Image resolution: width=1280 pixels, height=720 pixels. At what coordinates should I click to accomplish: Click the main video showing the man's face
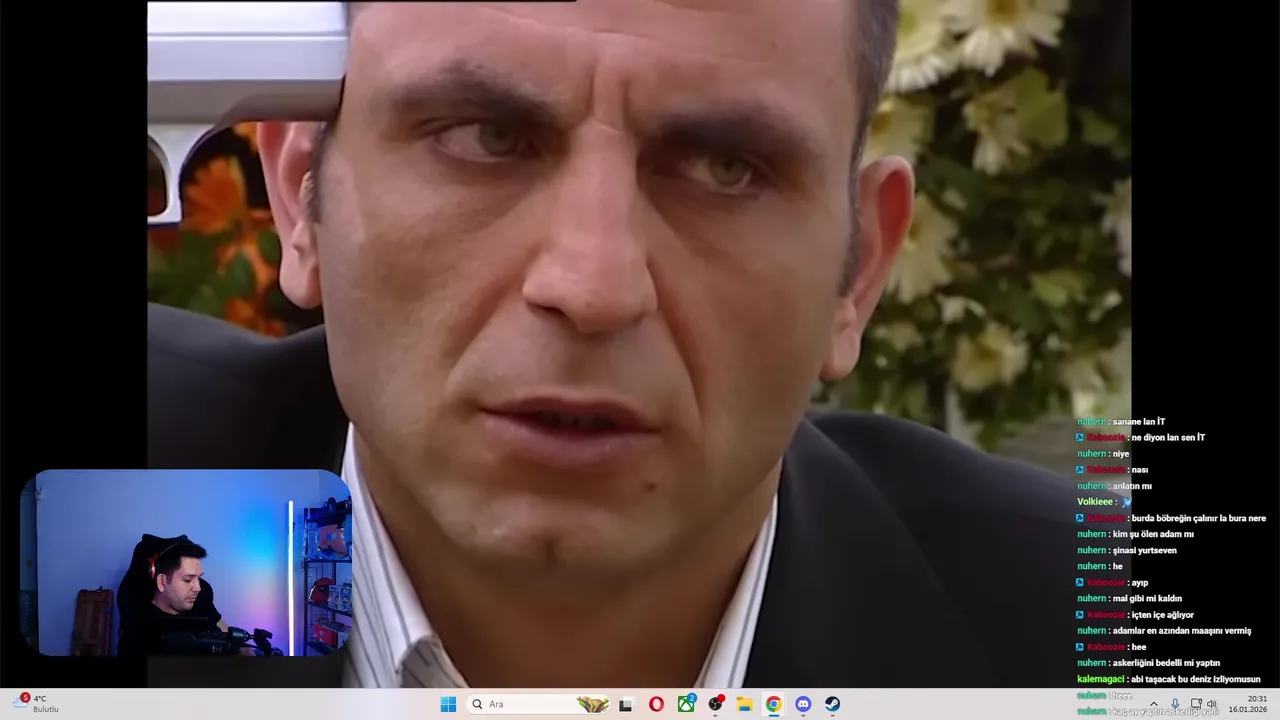tap(639, 344)
